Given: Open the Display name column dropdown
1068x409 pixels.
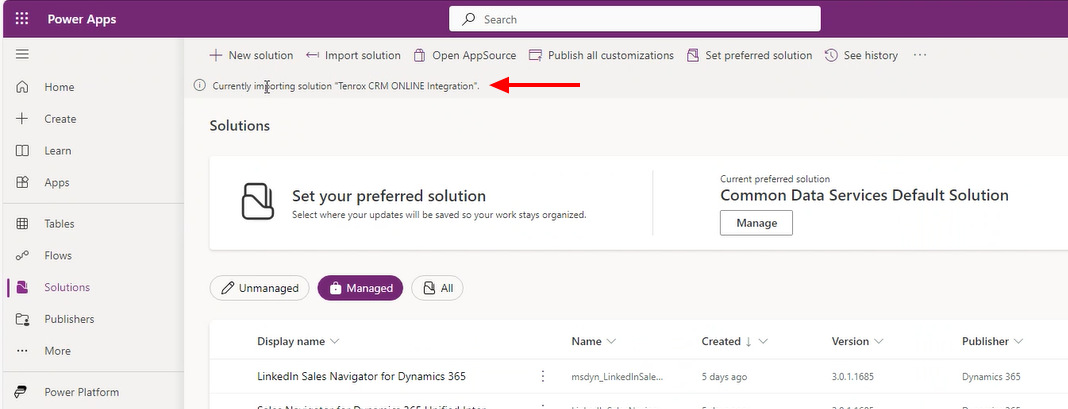Looking at the screenshot, I should click(334, 342).
